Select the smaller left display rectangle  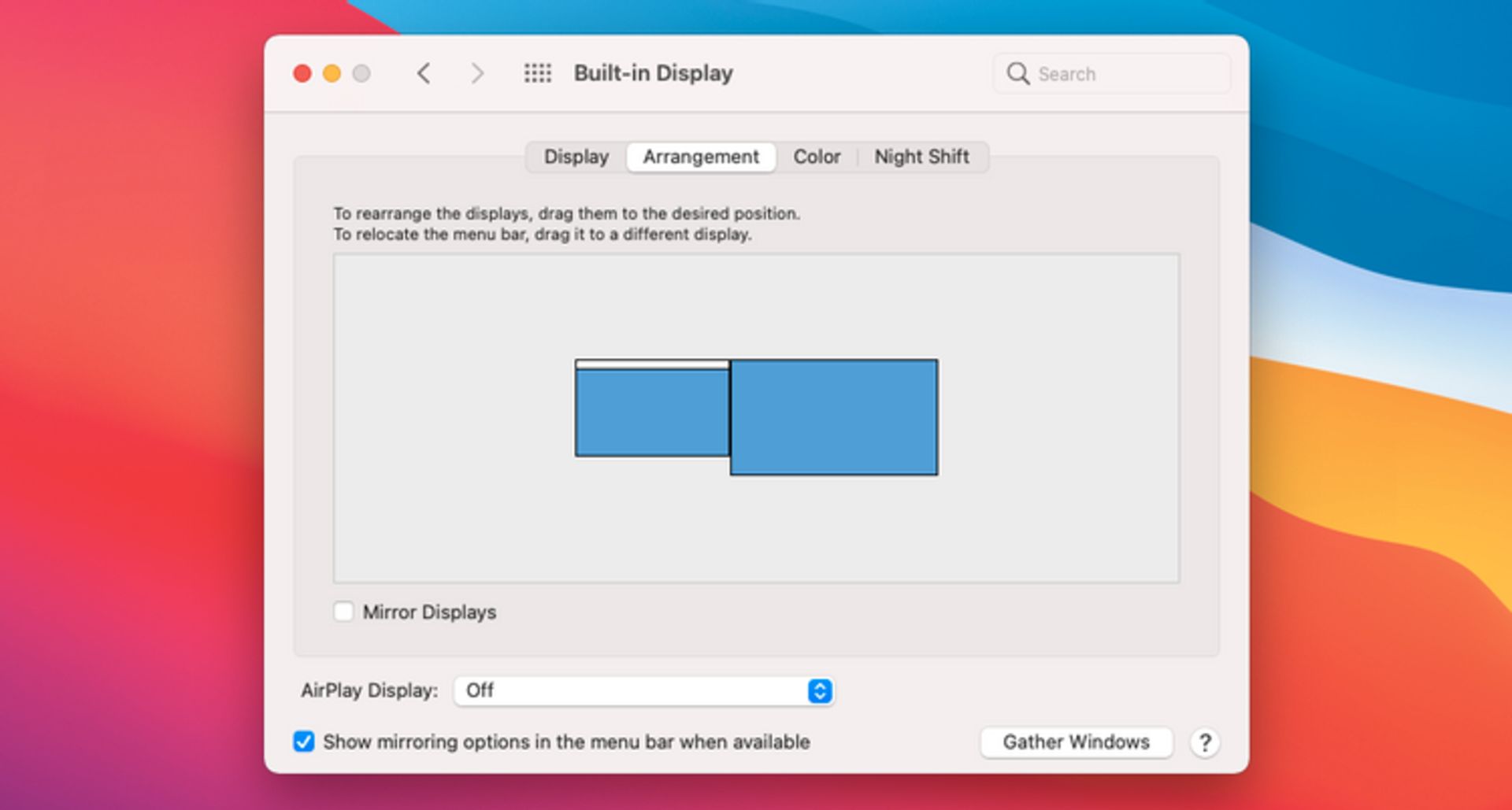(652, 413)
